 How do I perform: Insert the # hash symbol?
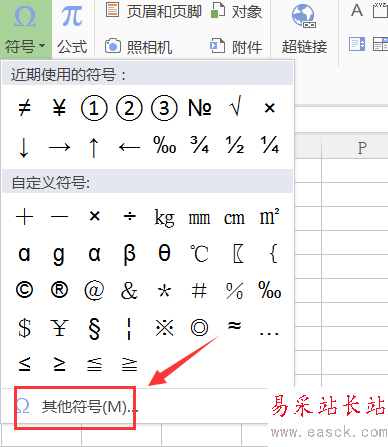pyautogui.click(x=199, y=290)
